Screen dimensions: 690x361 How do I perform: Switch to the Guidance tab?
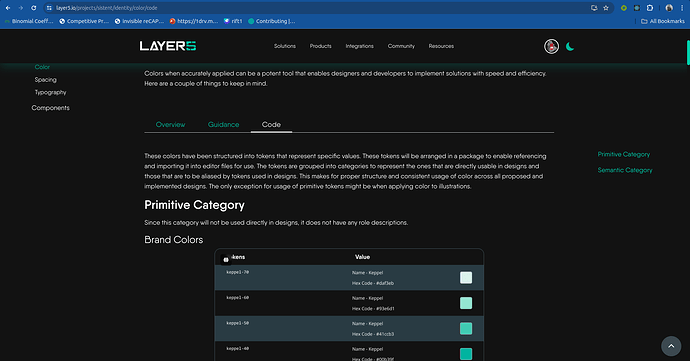(x=224, y=125)
